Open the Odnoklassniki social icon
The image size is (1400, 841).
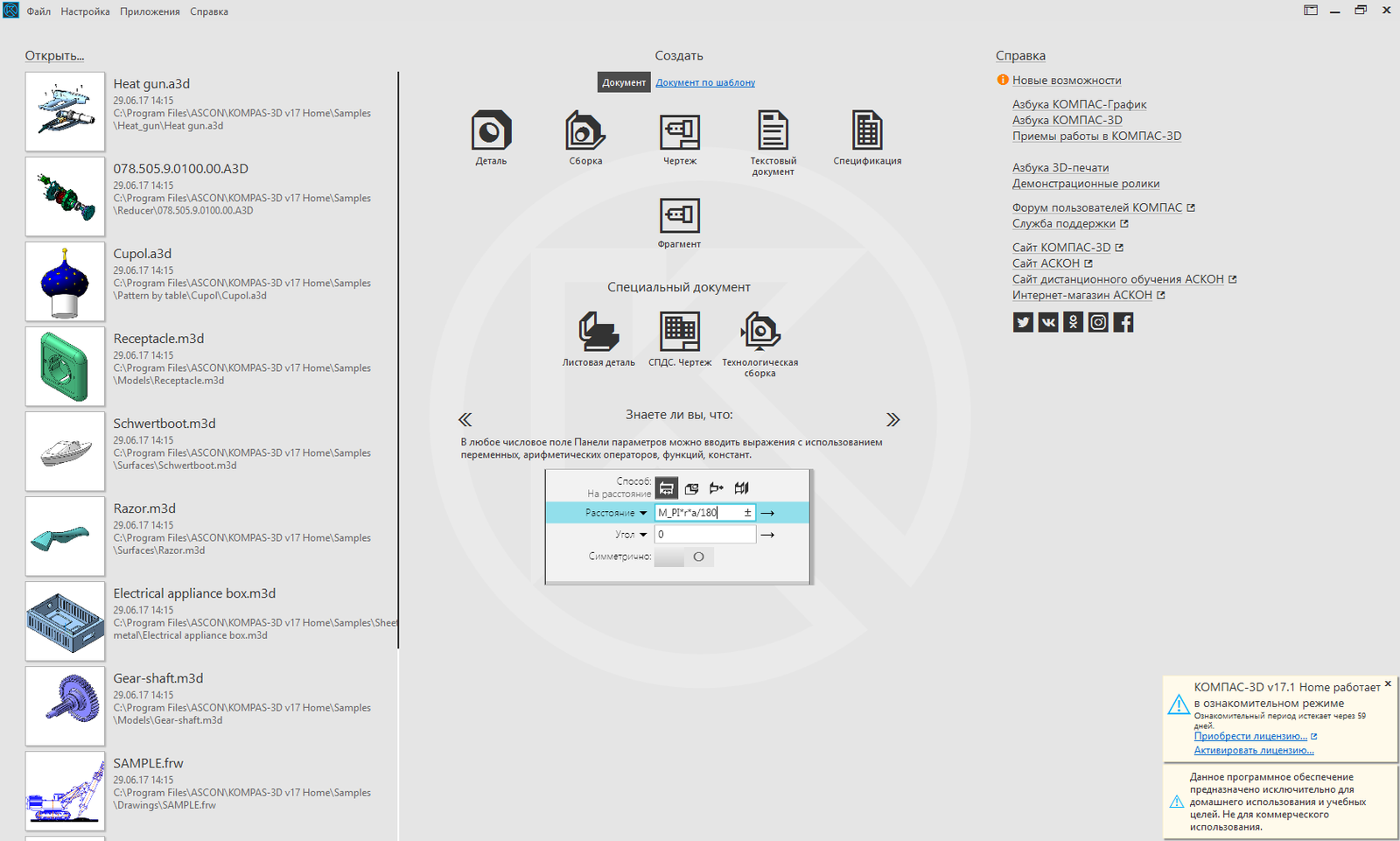coord(1074,322)
